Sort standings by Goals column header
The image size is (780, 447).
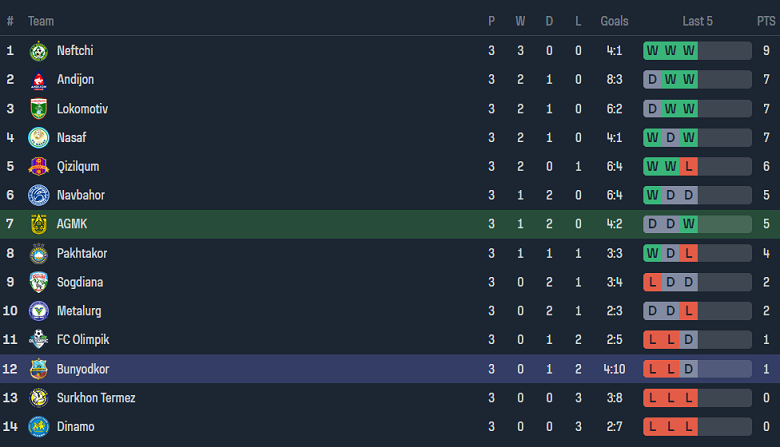pos(614,21)
